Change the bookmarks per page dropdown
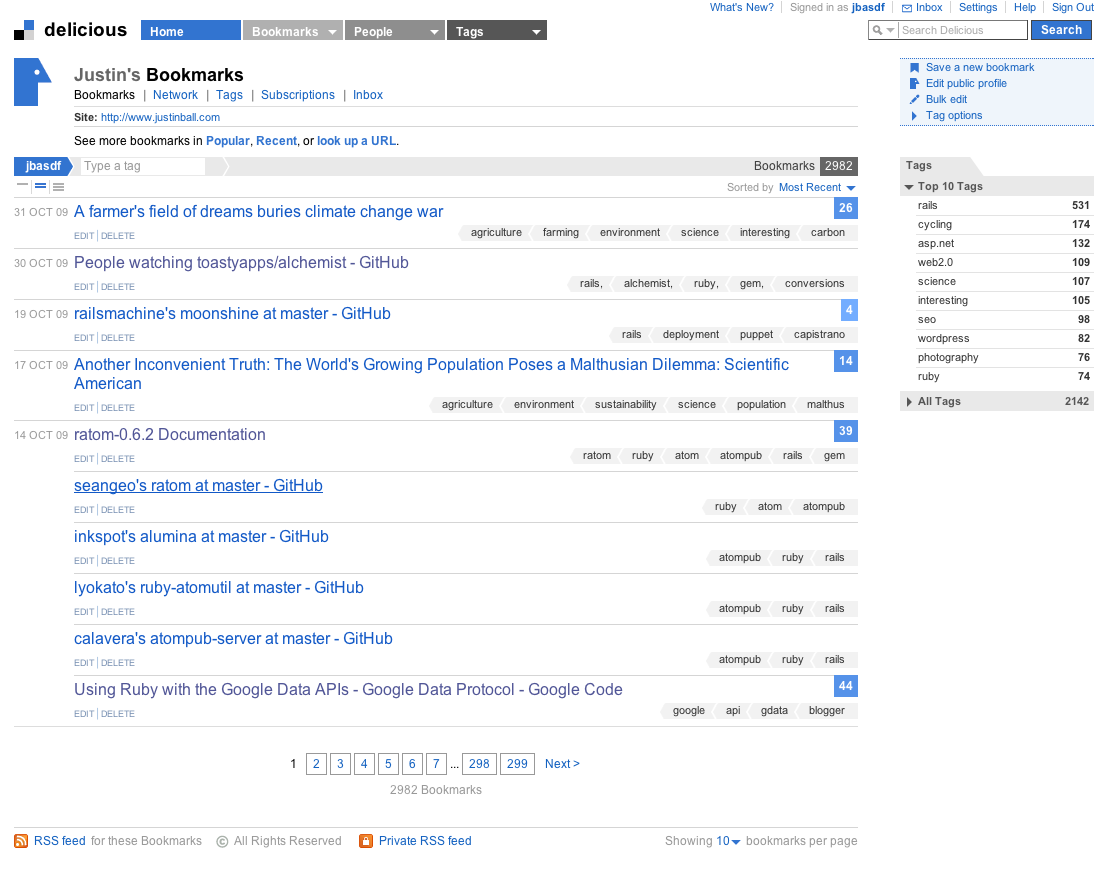1105x884 pixels. click(729, 841)
